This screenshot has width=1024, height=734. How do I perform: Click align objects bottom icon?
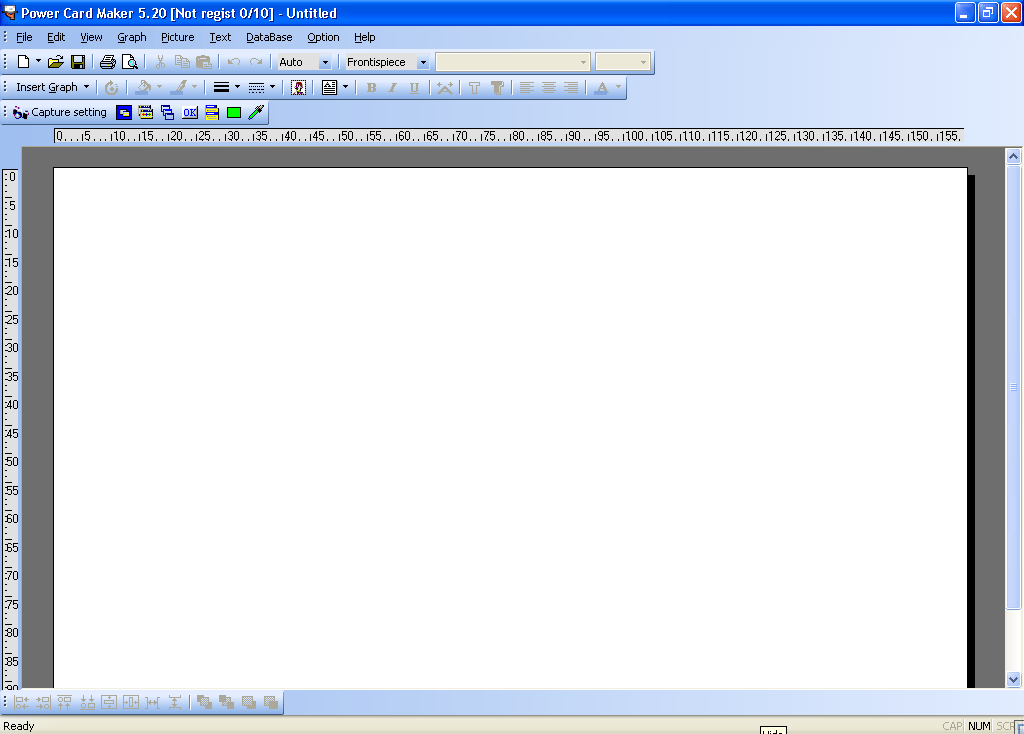[x=88, y=703]
